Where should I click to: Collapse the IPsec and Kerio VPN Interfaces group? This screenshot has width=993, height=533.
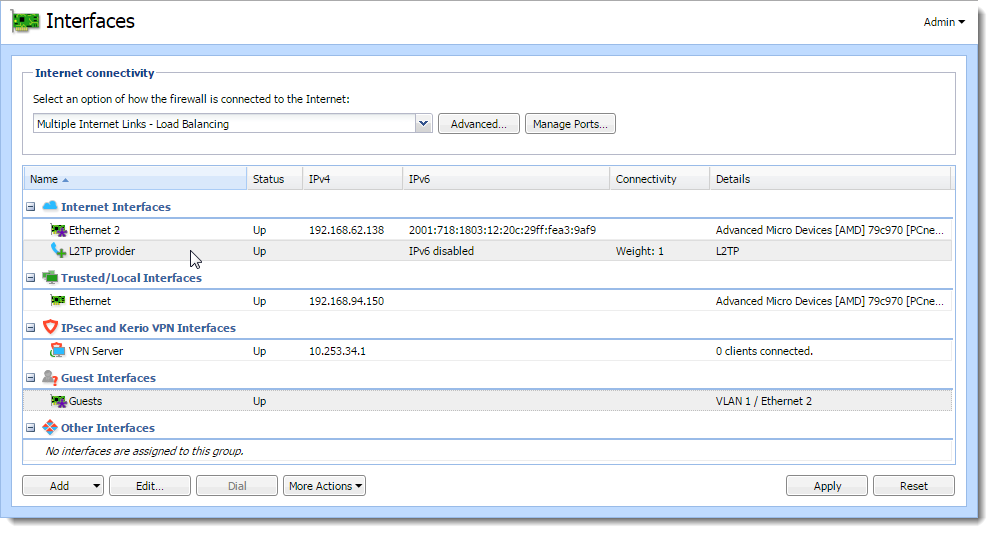[x=30, y=328]
